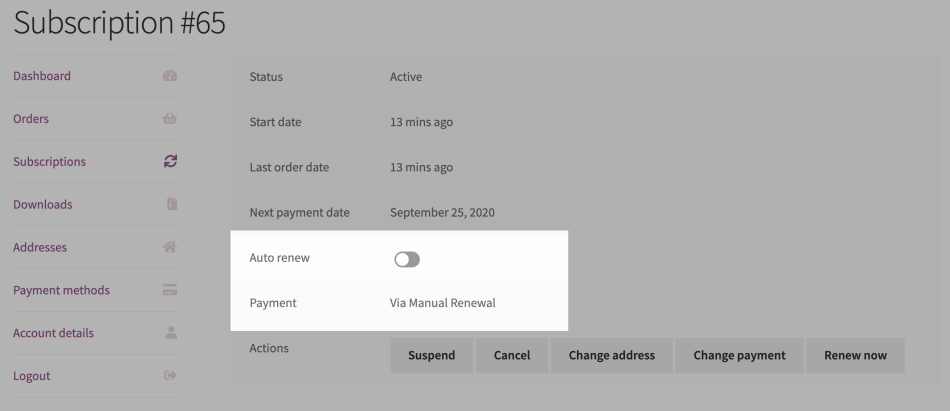
Task: Click the Logout arrow icon
Action: [169, 376]
